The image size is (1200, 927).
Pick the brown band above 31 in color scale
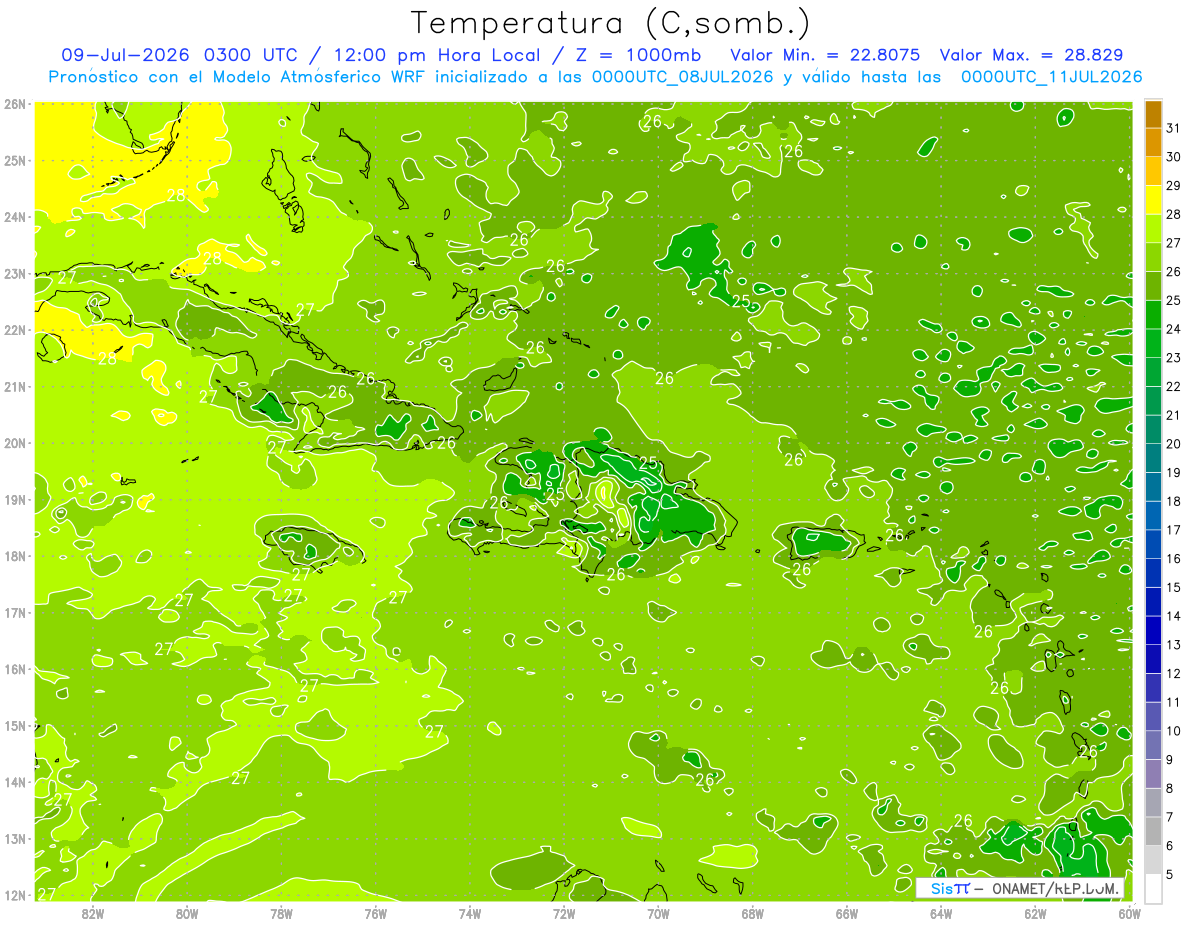coord(1153,113)
